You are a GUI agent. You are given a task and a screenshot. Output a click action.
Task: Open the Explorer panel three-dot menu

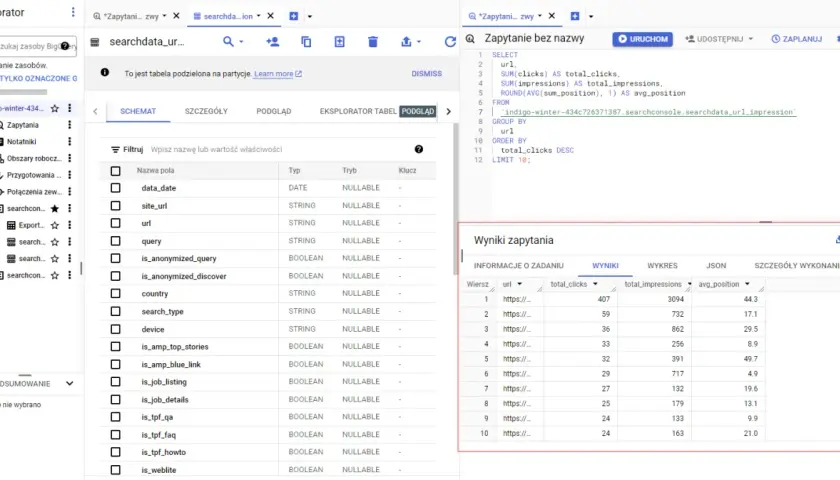73,12
